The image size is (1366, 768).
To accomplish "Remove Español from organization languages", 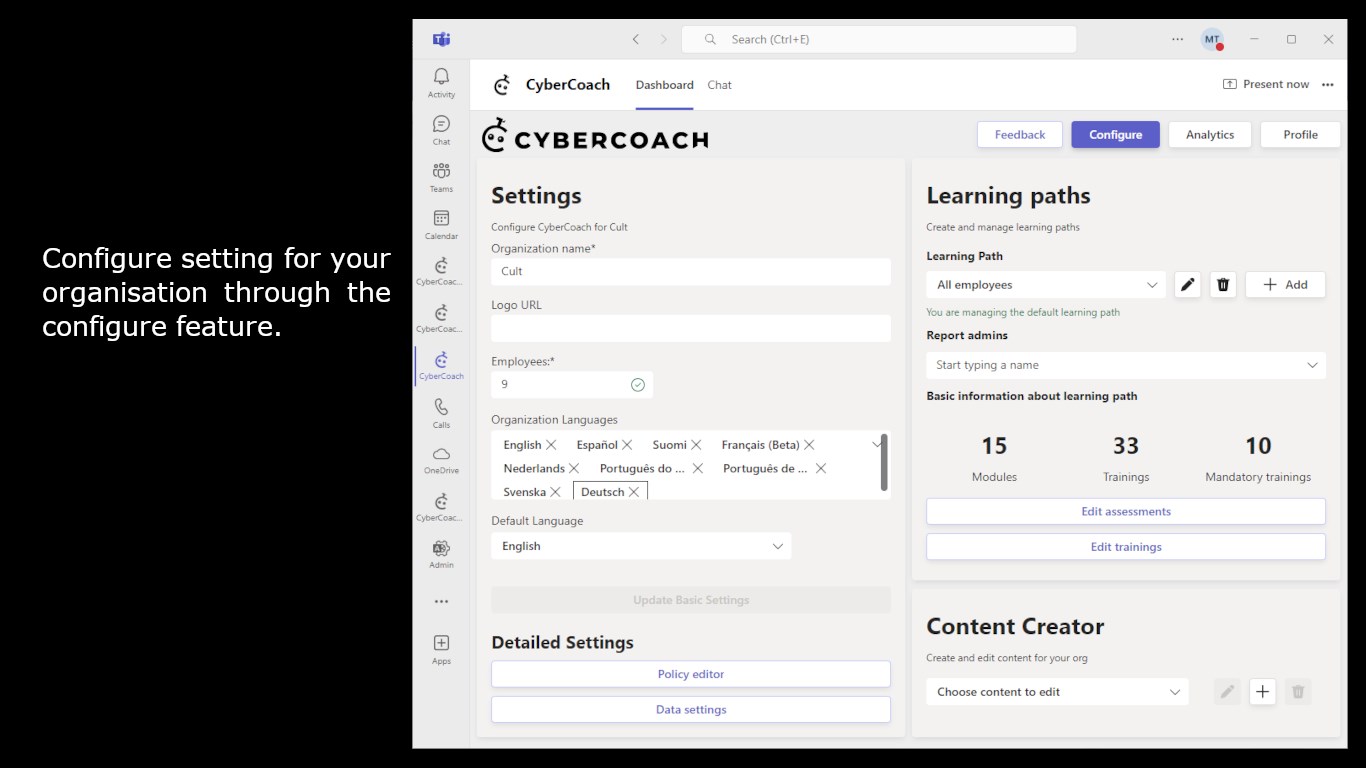I will coord(627,445).
